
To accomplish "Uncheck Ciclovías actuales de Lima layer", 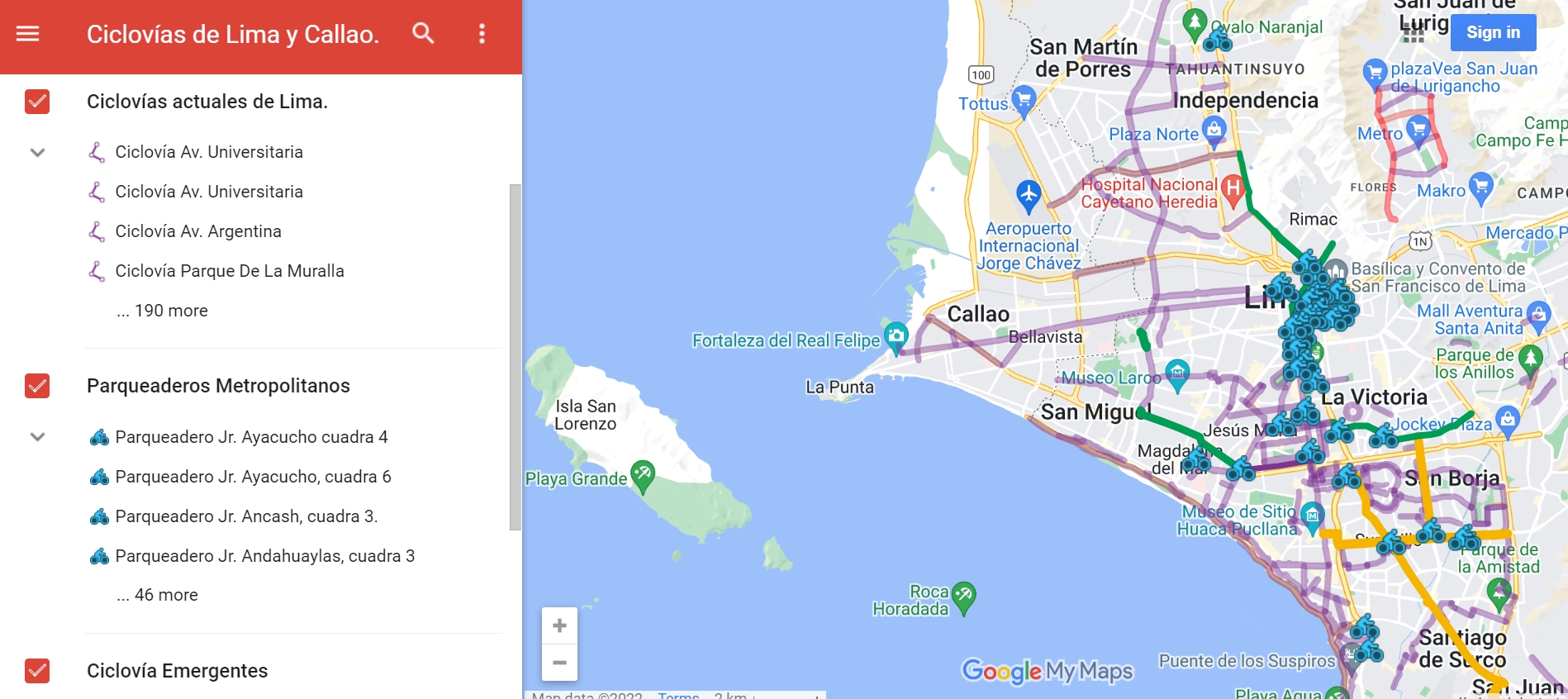I will pos(37,102).
